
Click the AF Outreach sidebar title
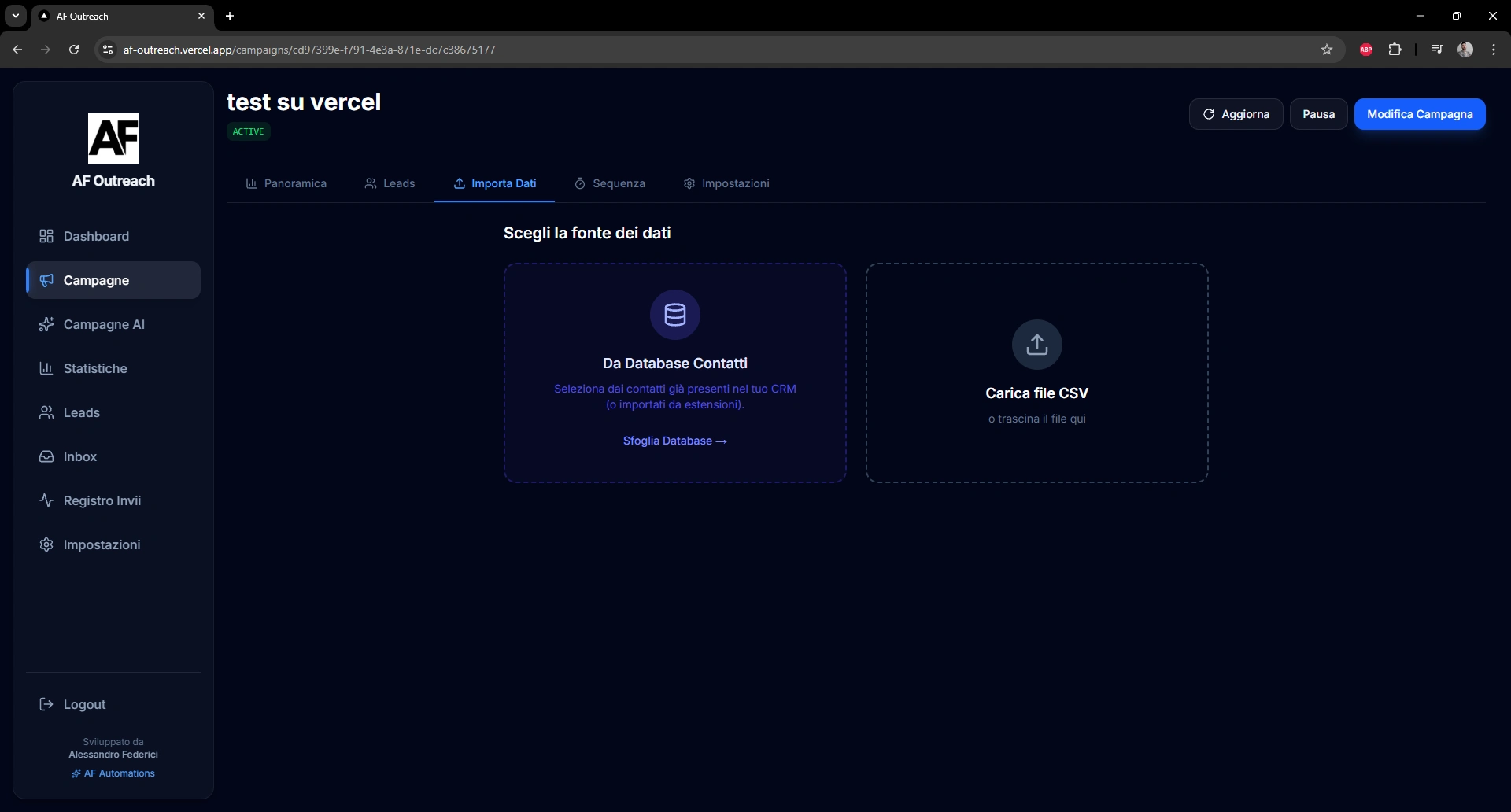pyautogui.click(x=113, y=181)
